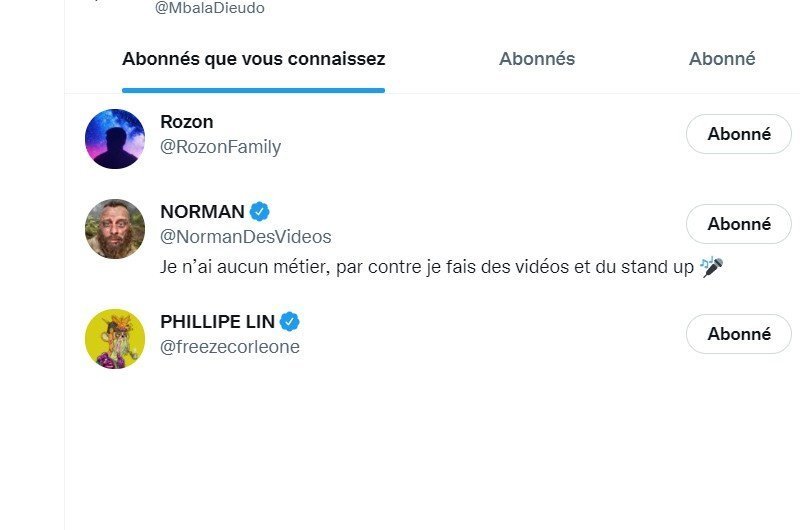Switch to the Abonnés tab

pos(537,59)
